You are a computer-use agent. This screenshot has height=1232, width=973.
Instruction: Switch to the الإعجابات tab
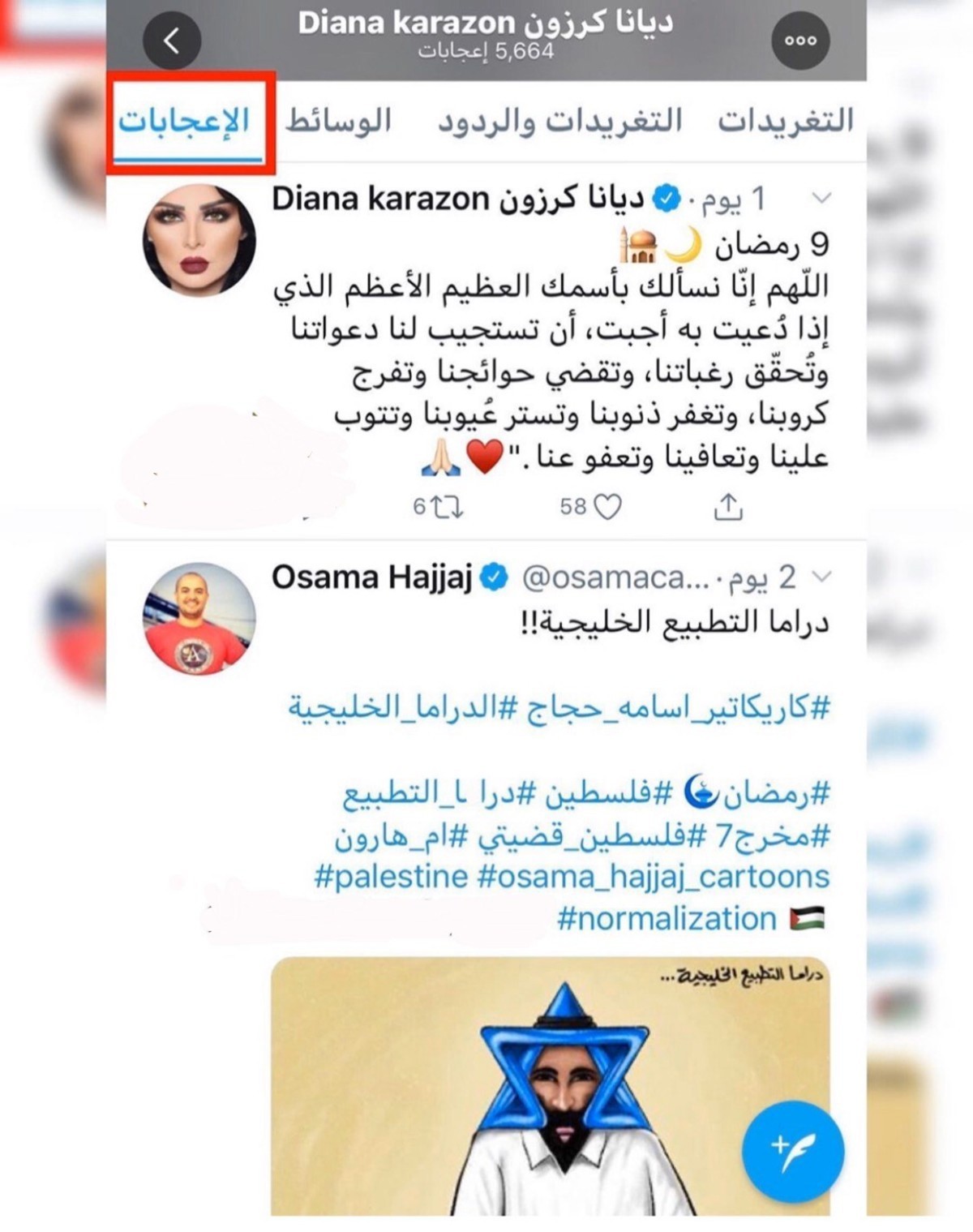184,121
